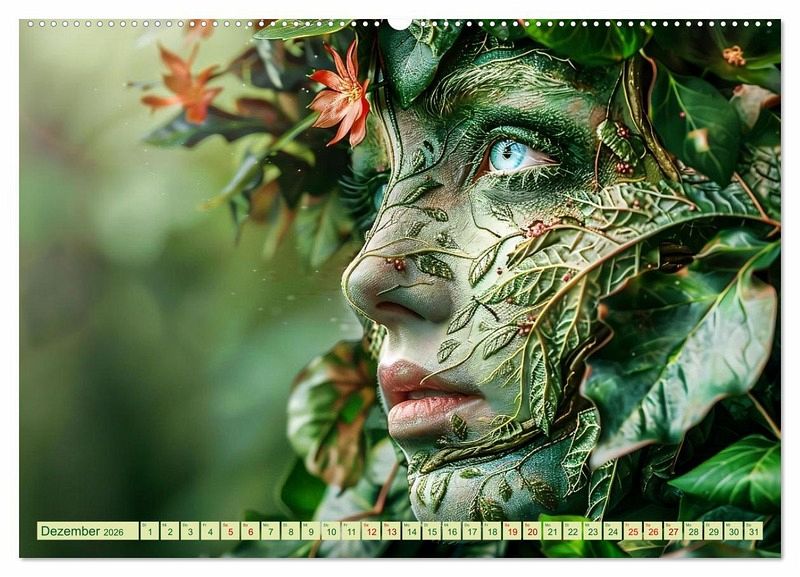
Task: Click day 17 in the calendar strip
Action: [472, 531]
